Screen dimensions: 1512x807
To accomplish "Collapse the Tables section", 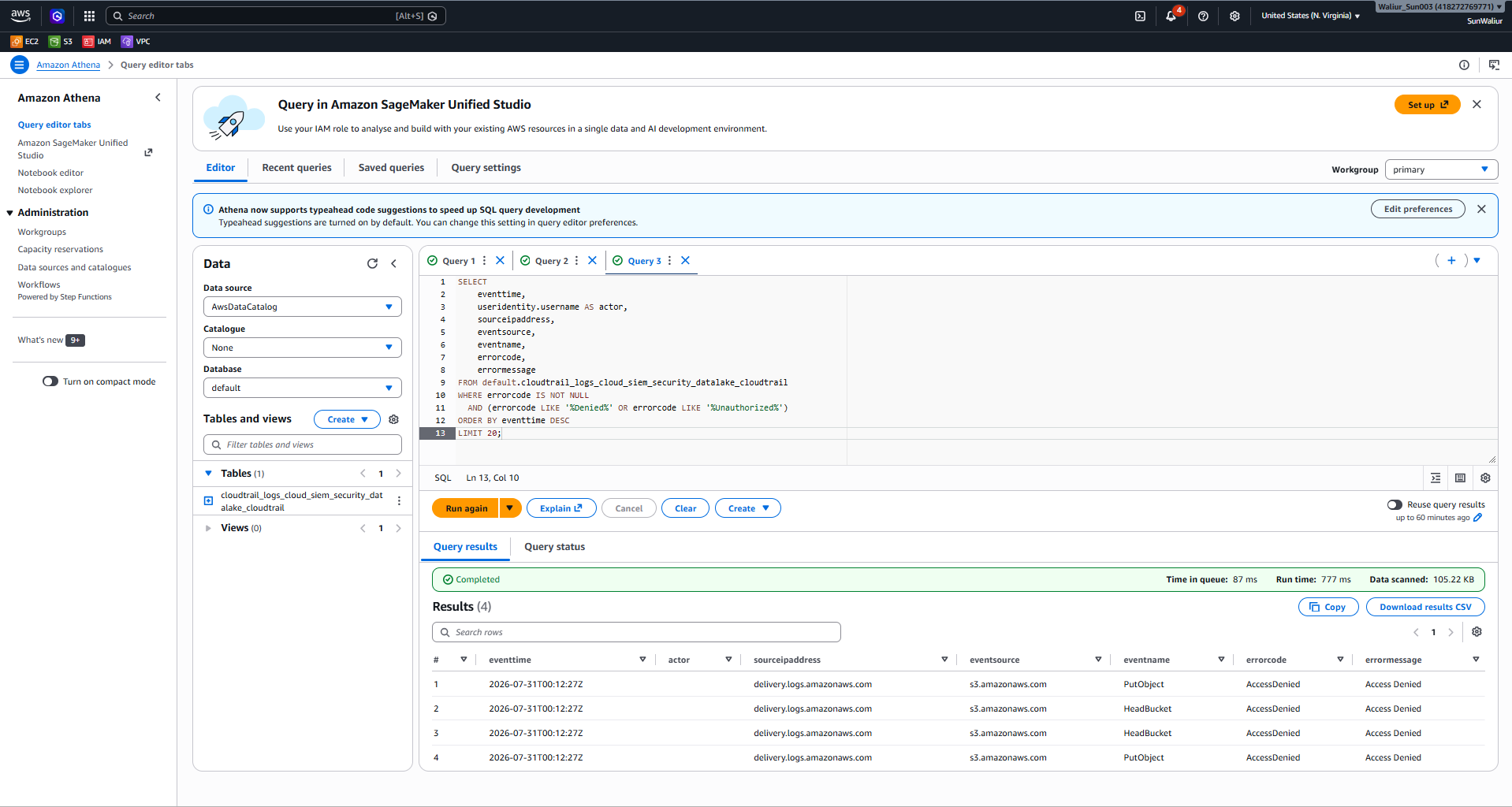I will coord(208,474).
